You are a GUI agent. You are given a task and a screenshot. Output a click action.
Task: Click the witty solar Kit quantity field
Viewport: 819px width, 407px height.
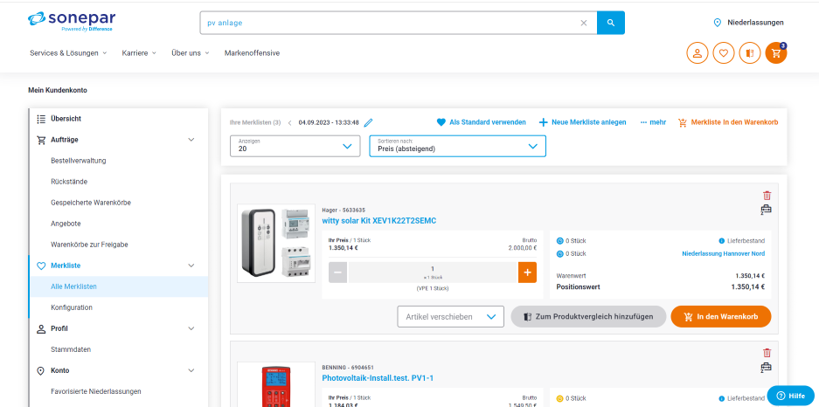(x=432, y=272)
